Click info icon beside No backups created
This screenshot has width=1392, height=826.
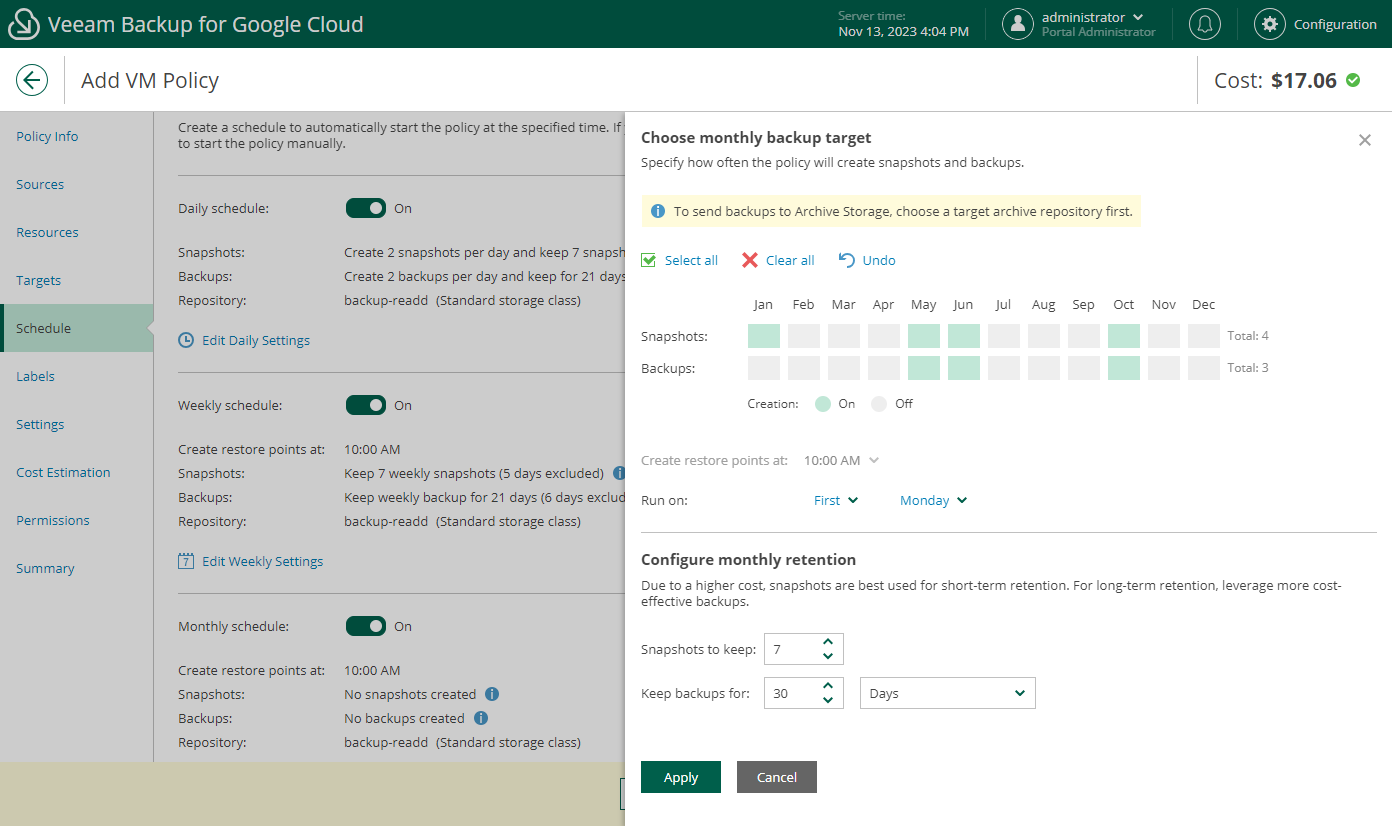(x=481, y=718)
